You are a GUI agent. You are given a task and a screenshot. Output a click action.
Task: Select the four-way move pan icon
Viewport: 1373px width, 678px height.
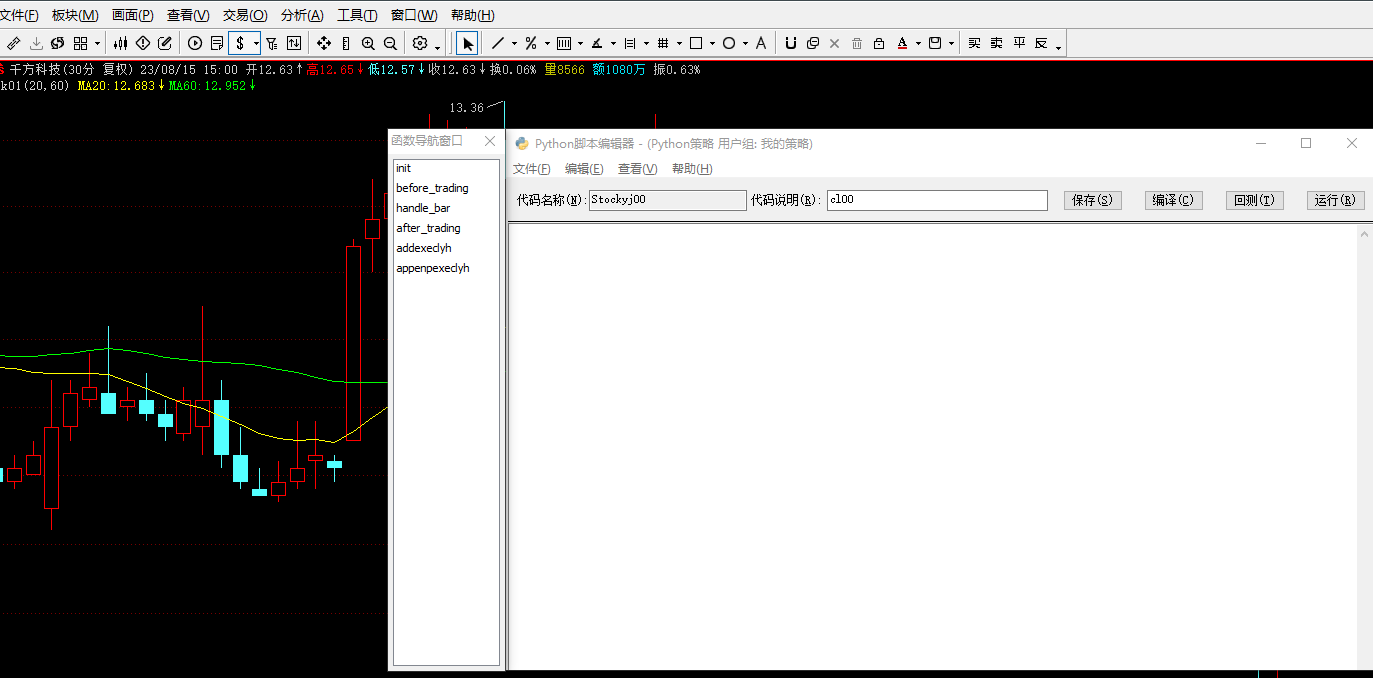(x=324, y=43)
